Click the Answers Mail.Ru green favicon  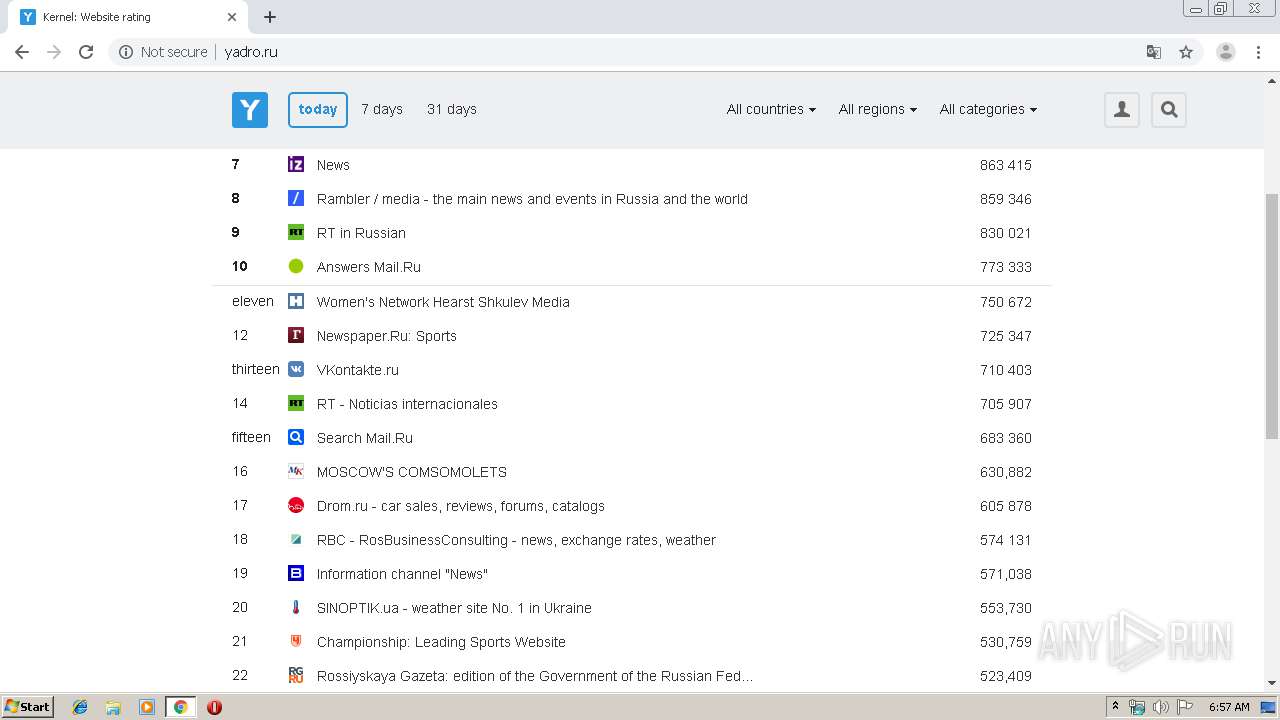coord(296,266)
